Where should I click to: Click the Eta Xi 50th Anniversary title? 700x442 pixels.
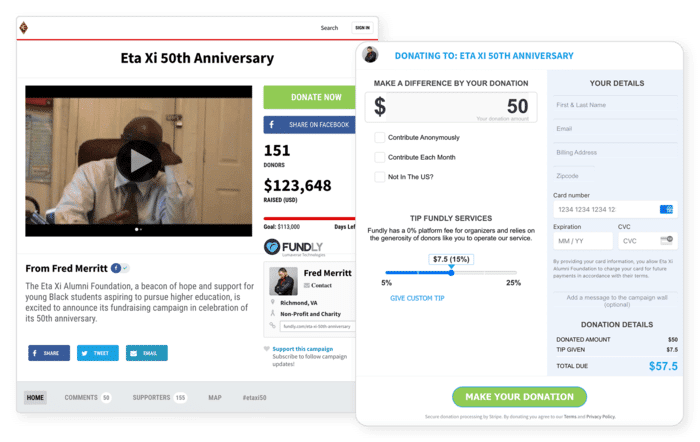click(197, 58)
